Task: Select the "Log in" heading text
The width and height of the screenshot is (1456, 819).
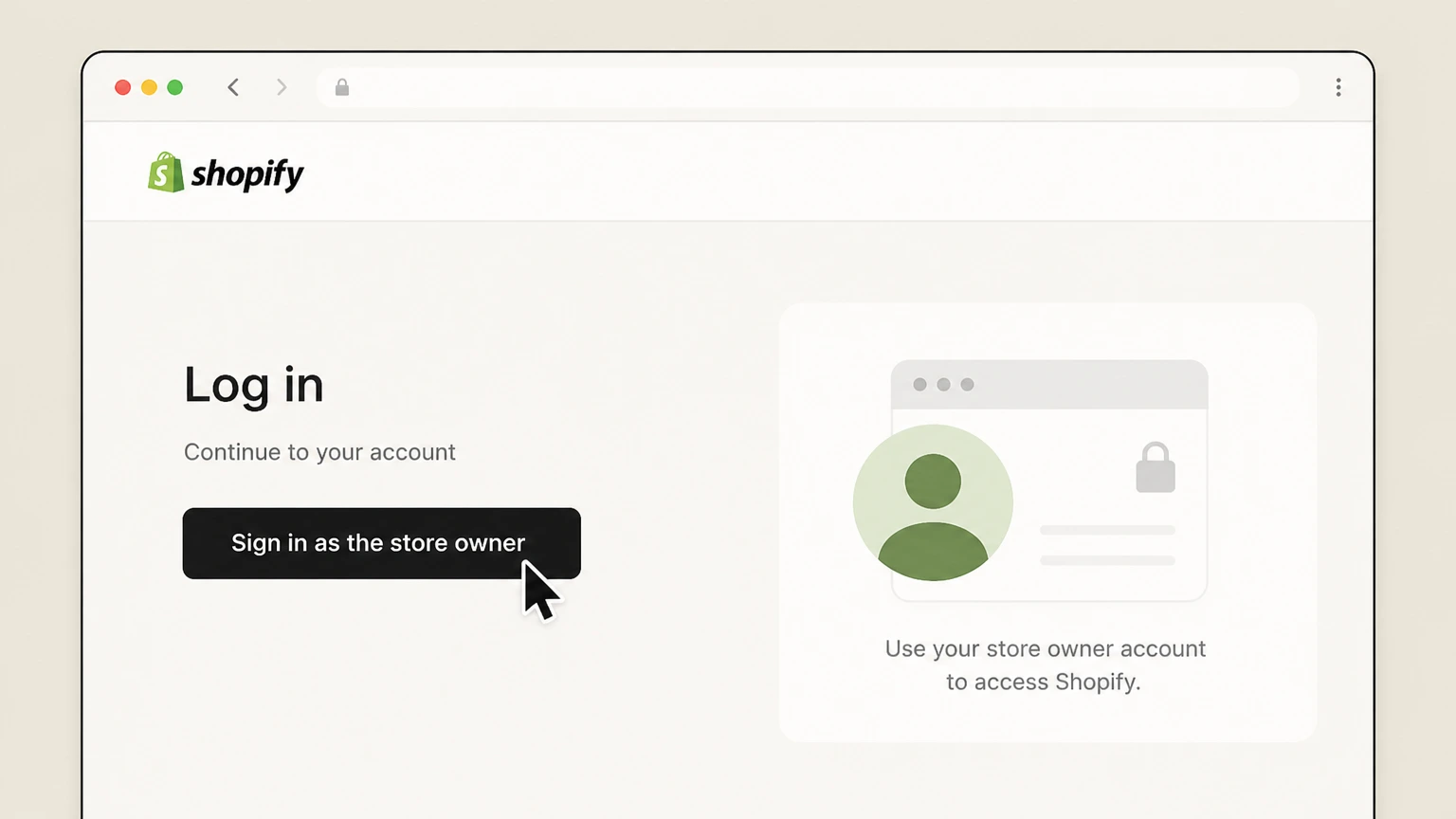Action: coord(254,386)
